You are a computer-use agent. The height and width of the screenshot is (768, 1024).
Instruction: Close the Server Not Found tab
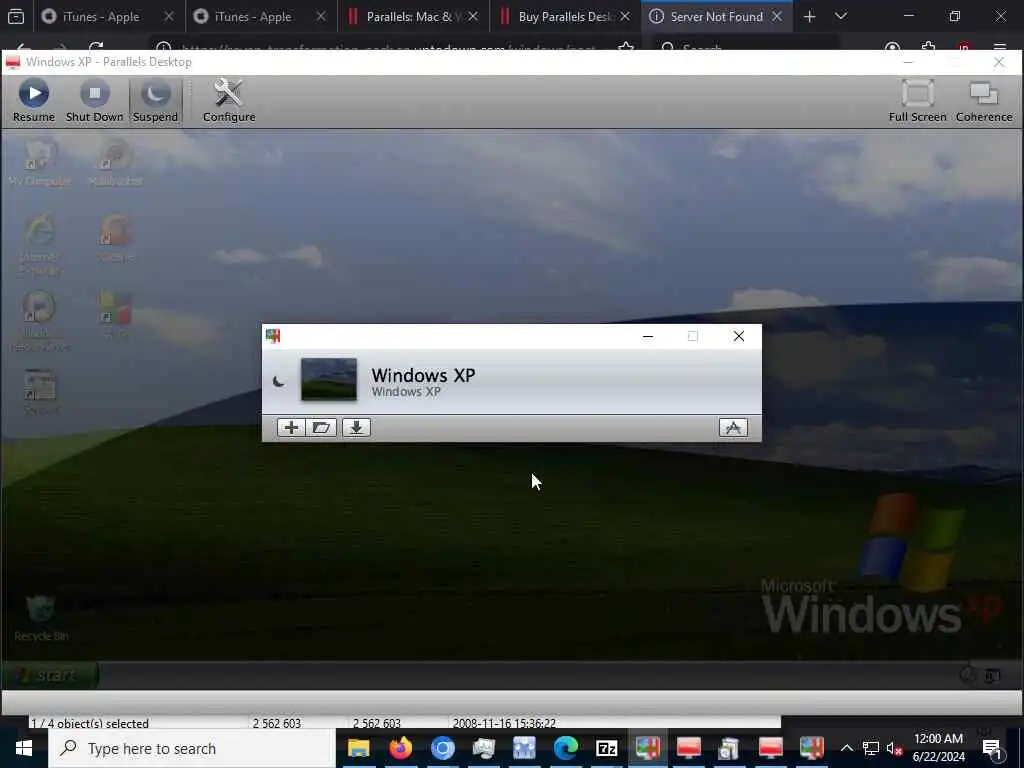(x=777, y=16)
